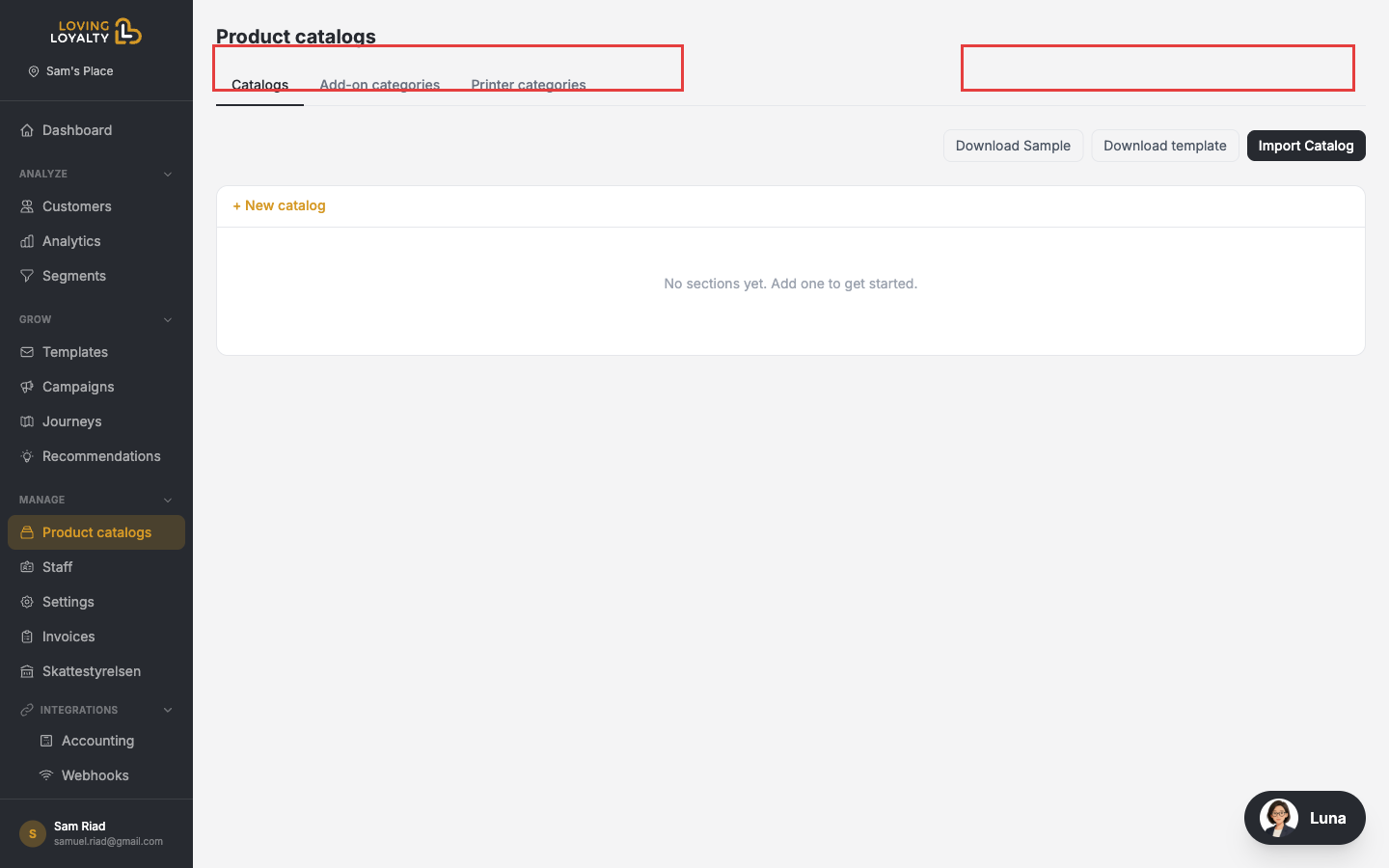Select Product catalogs in the sidebar
Viewport: 1389px width, 868px height.
click(x=96, y=532)
